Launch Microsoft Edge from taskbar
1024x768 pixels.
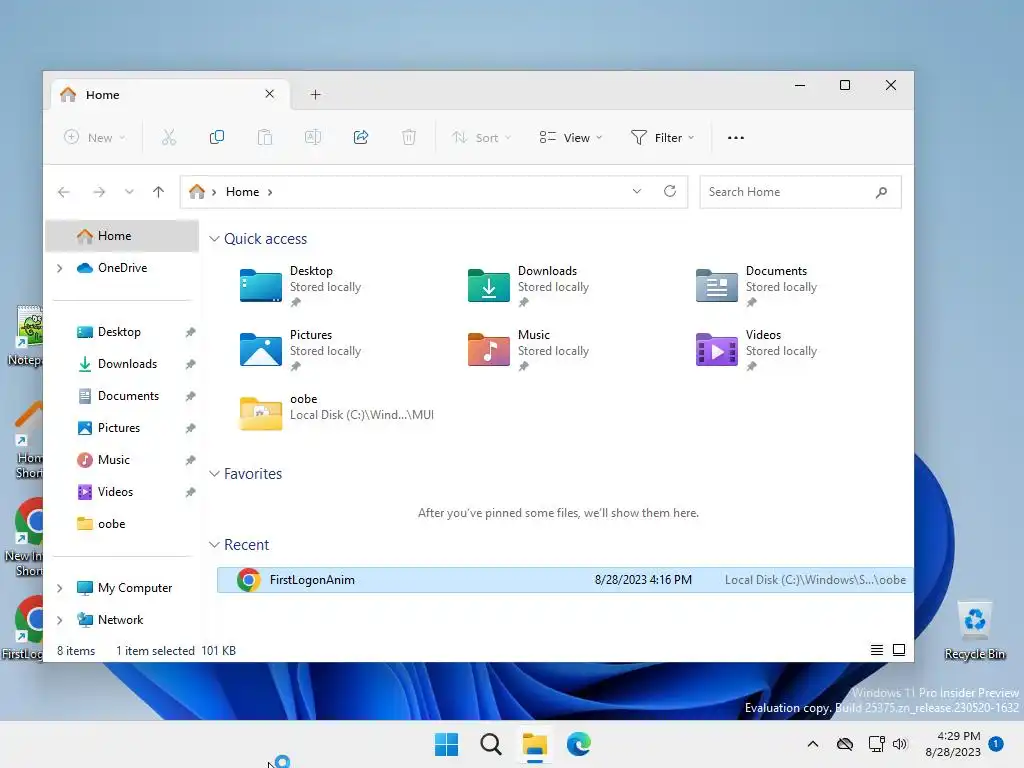[x=579, y=744]
